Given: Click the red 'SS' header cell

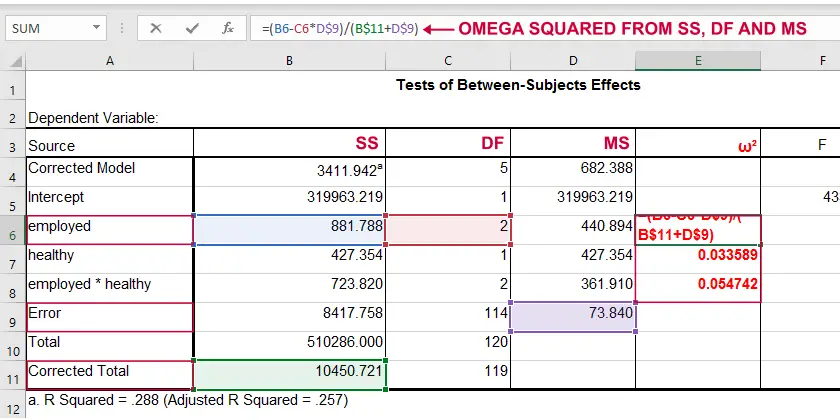Looking at the screenshot, I should point(289,143).
